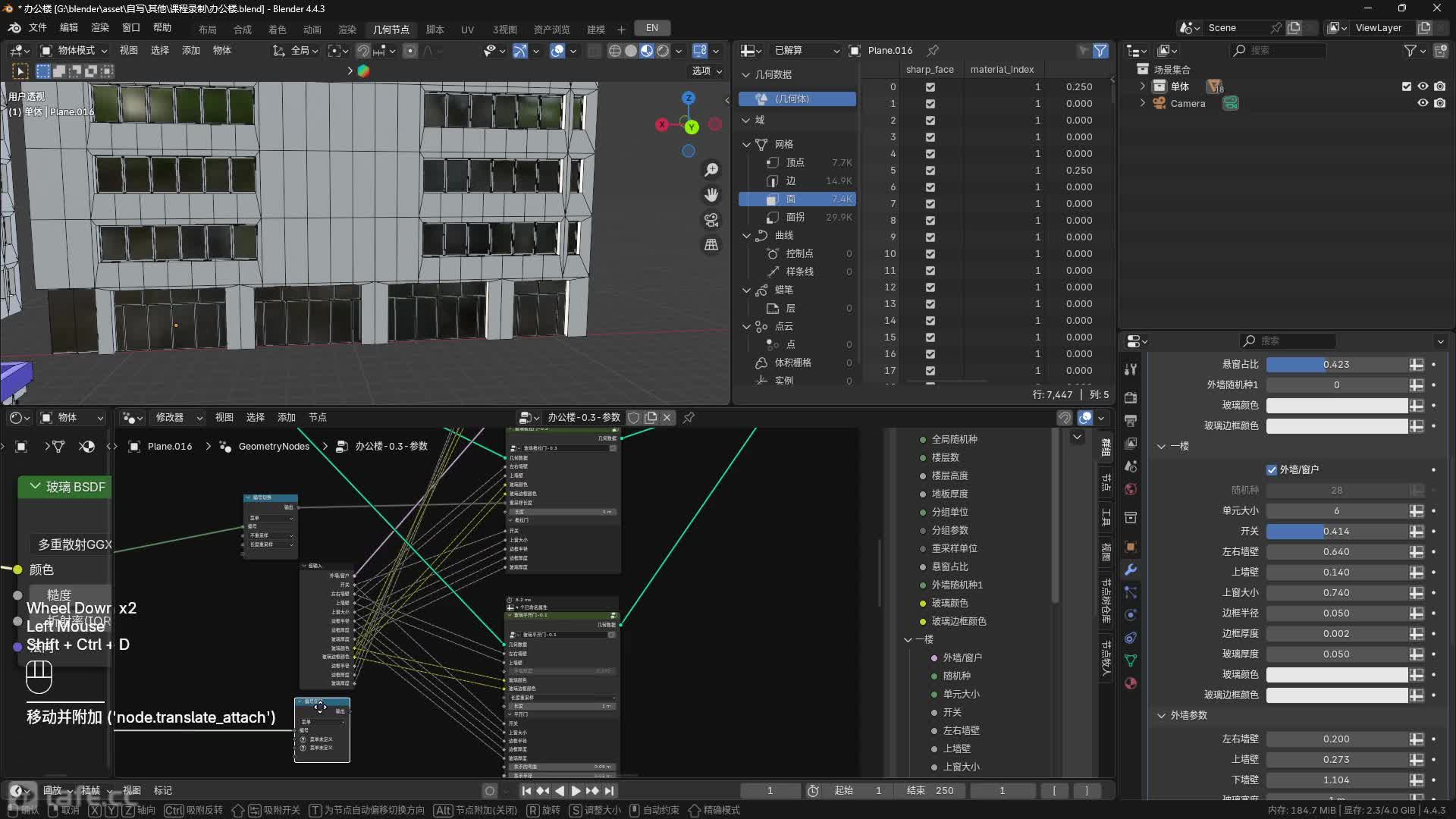The width and height of the screenshot is (1456, 819).
Task: Open the Tool properties tab icon
Action: click(x=1131, y=369)
